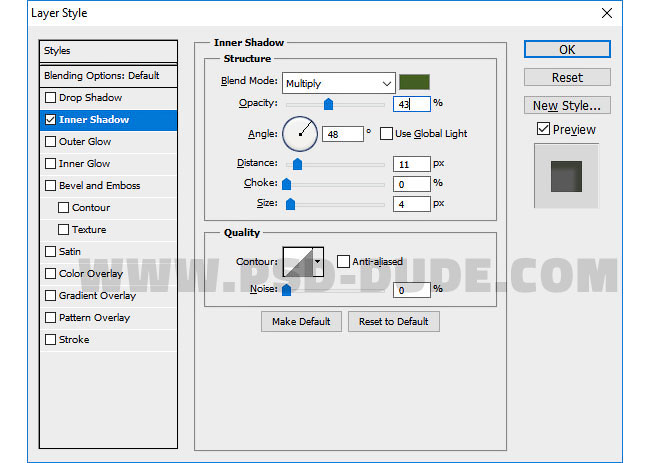Click the Noise slider handle
650x463 pixels.
point(286,290)
